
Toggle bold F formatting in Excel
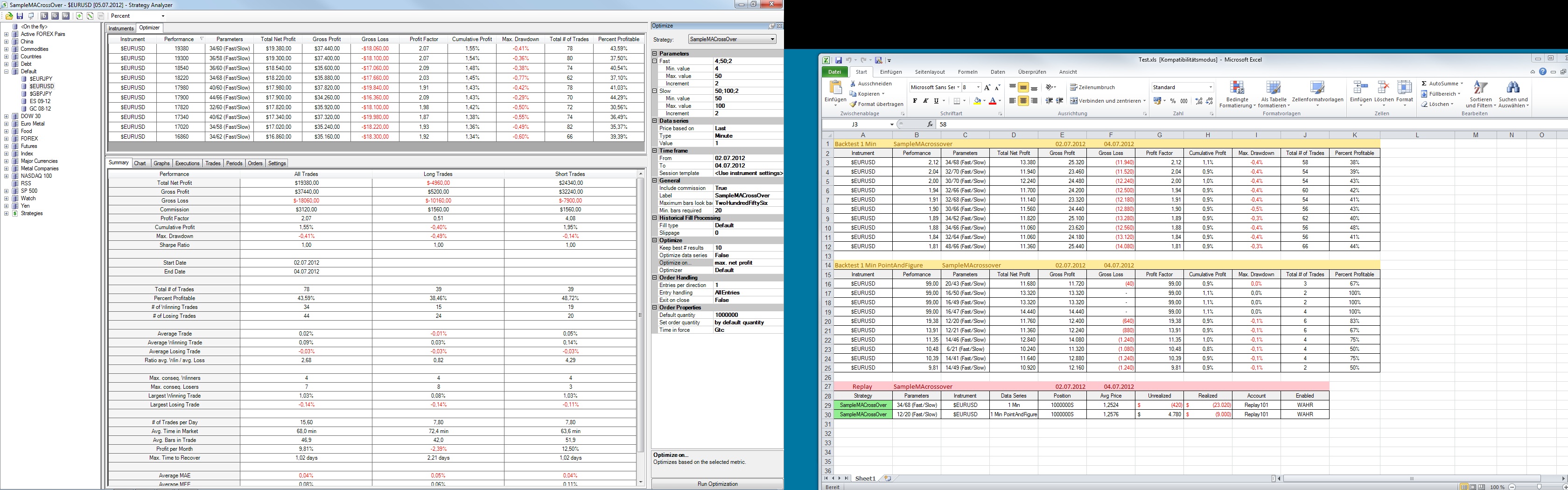914,101
